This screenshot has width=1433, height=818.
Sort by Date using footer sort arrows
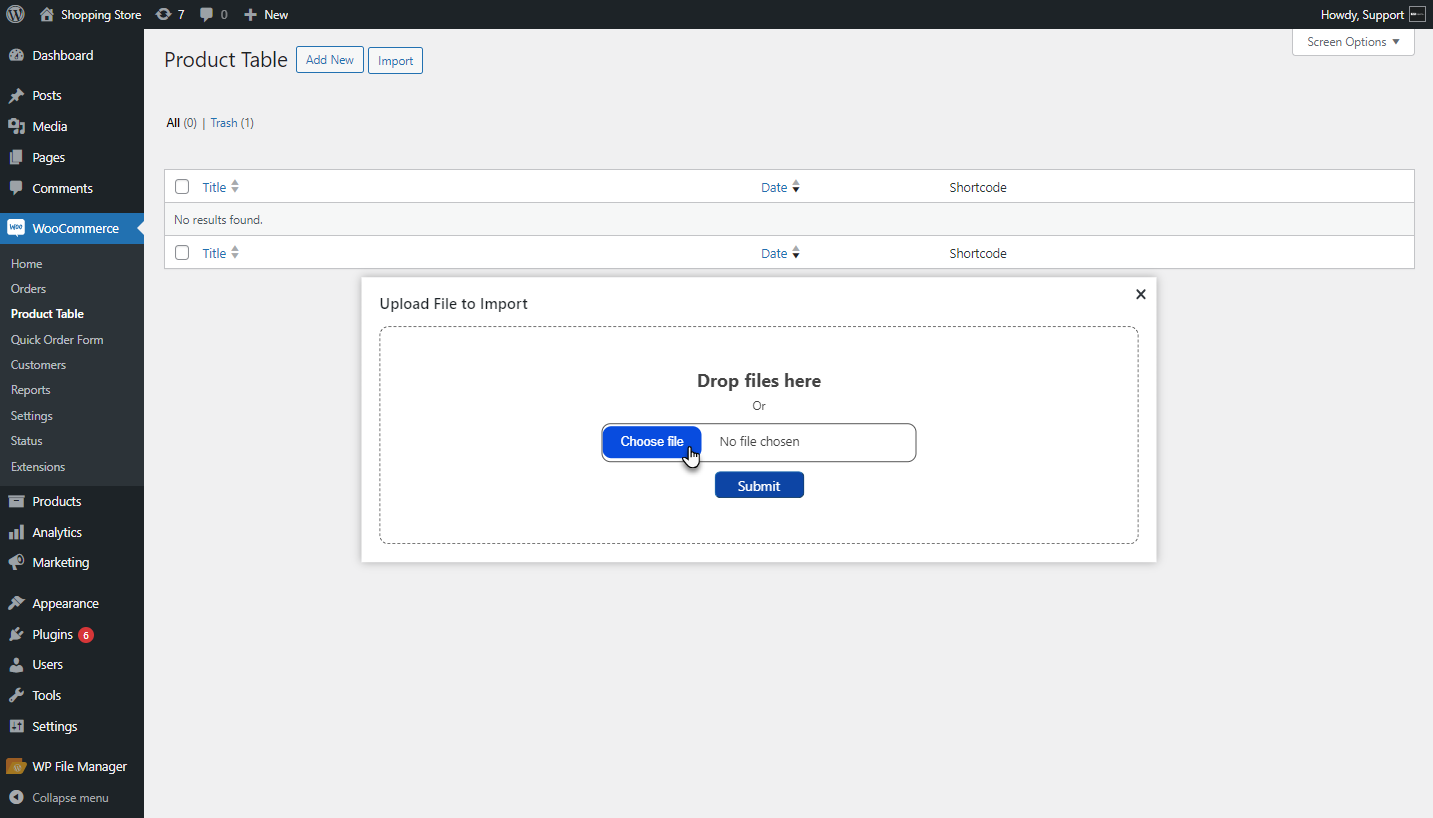click(796, 253)
